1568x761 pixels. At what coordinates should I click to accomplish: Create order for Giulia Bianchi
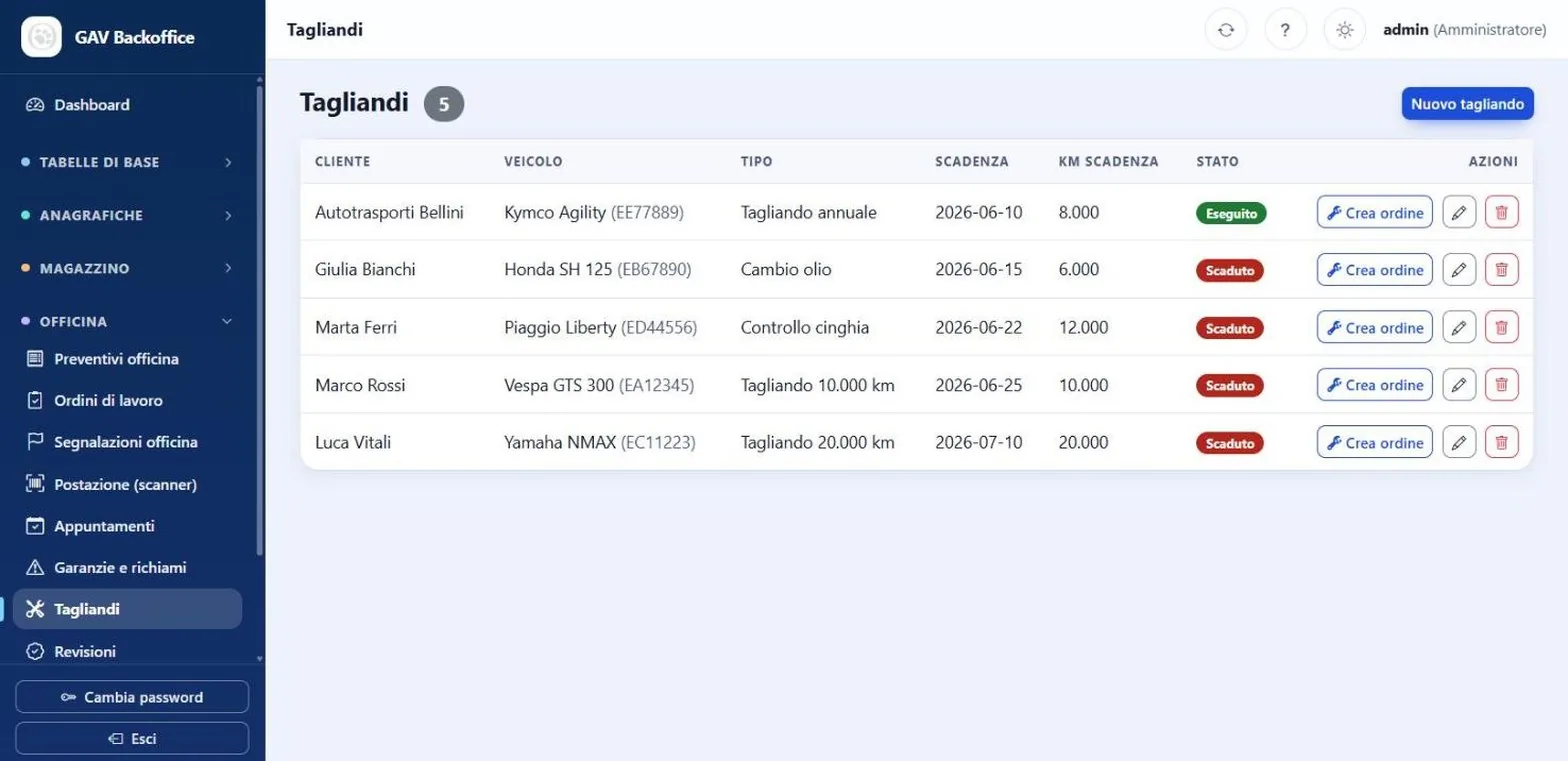[1375, 270]
